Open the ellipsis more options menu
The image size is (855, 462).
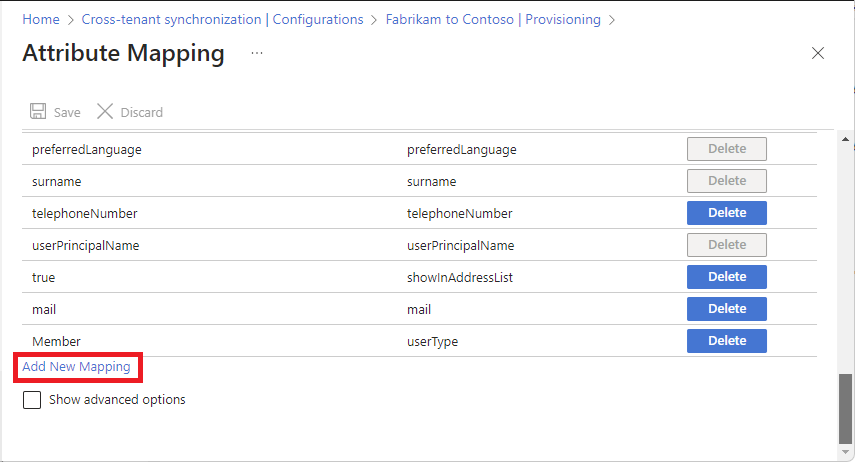(x=257, y=53)
